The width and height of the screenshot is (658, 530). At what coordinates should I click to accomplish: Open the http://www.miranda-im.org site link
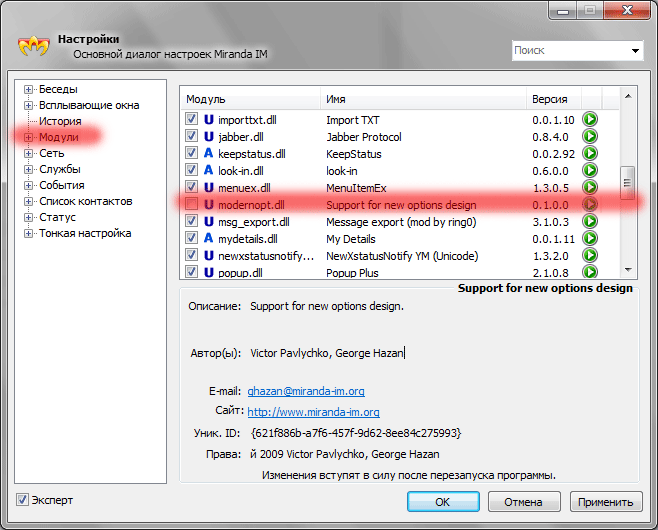[x=313, y=412]
